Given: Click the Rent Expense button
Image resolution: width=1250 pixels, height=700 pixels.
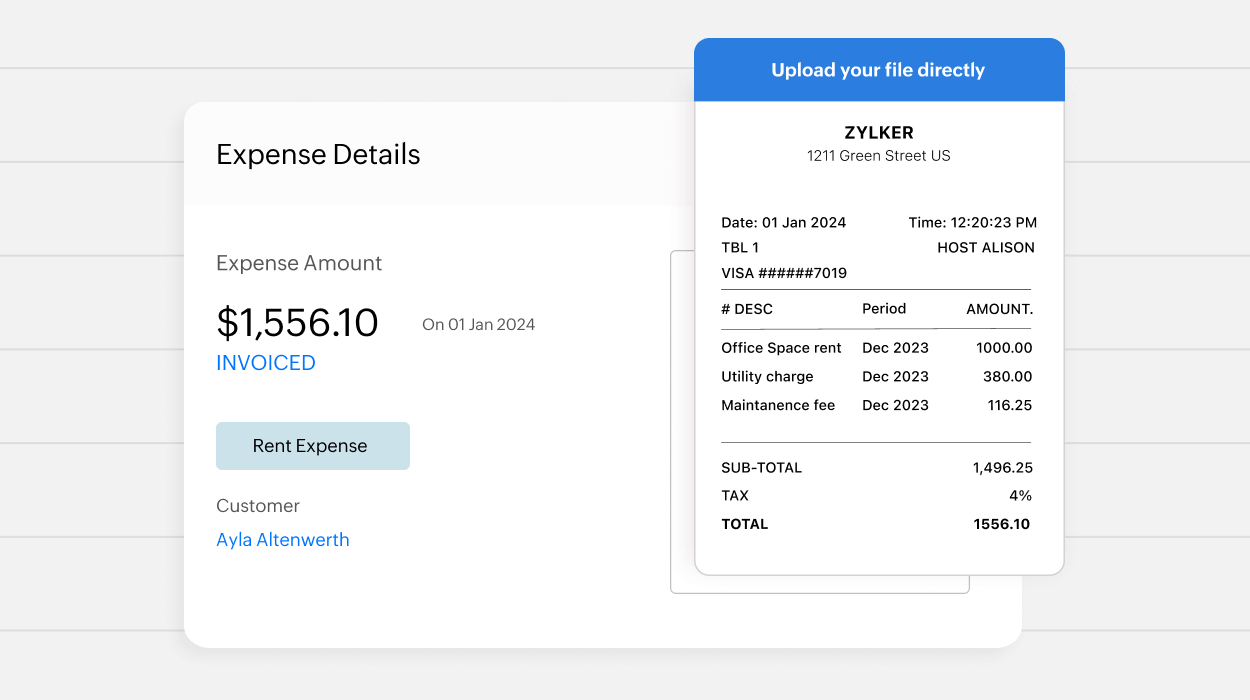Looking at the screenshot, I should pyautogui.click(x=312, y=446).
